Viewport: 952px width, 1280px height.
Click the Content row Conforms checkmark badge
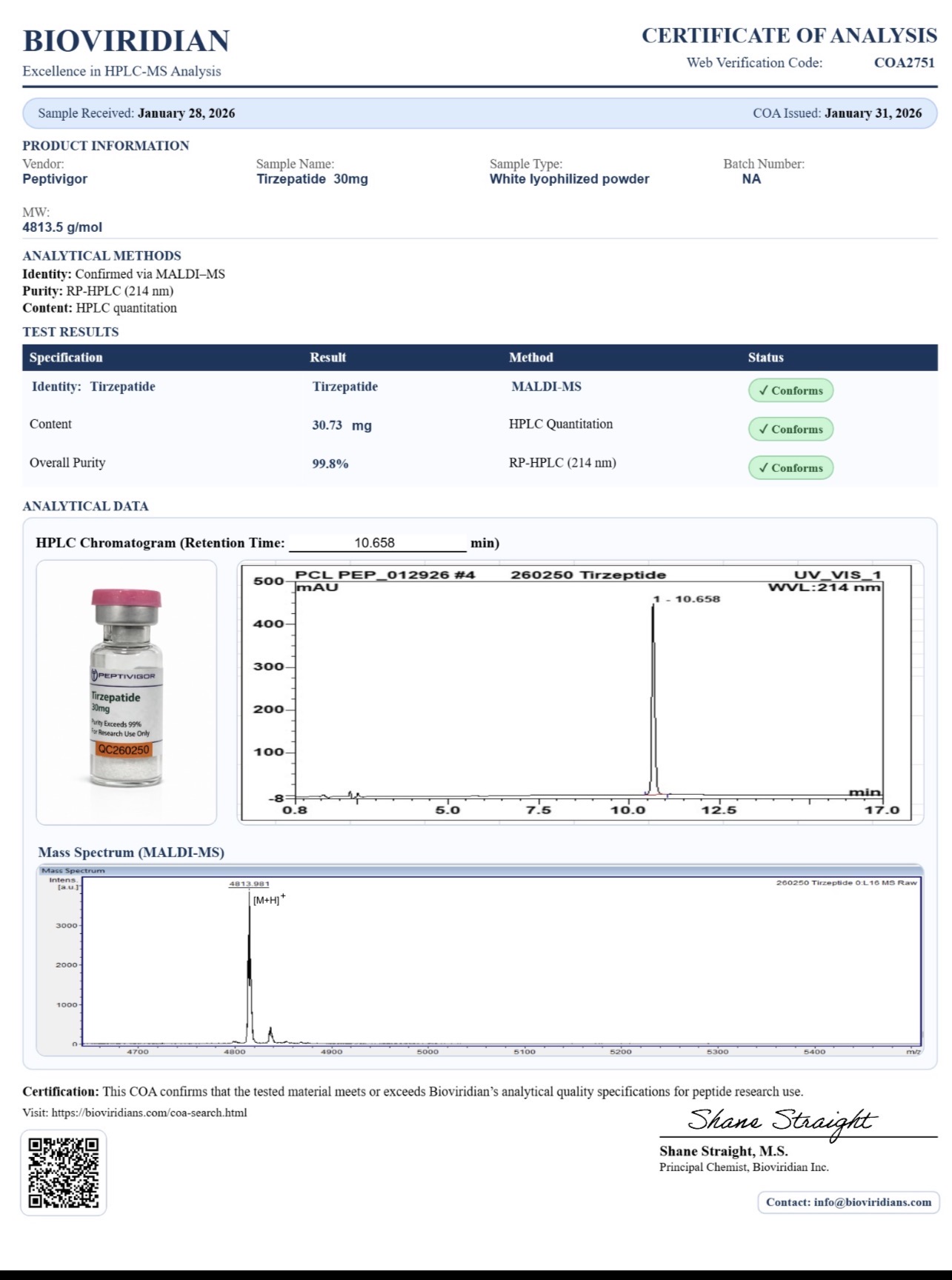pyautogui.click(x=790, y=429)
